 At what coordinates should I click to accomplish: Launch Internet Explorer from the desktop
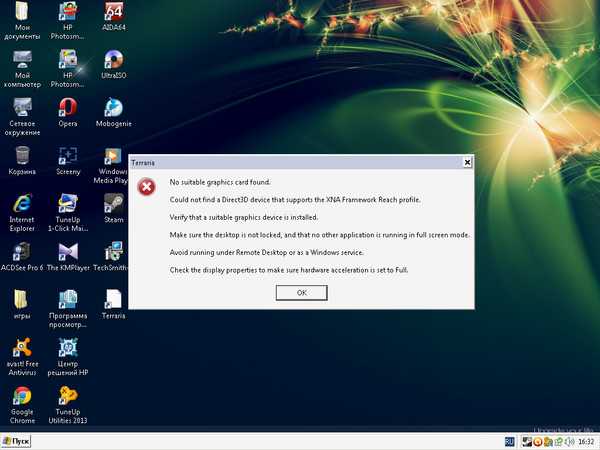point(22,213)
